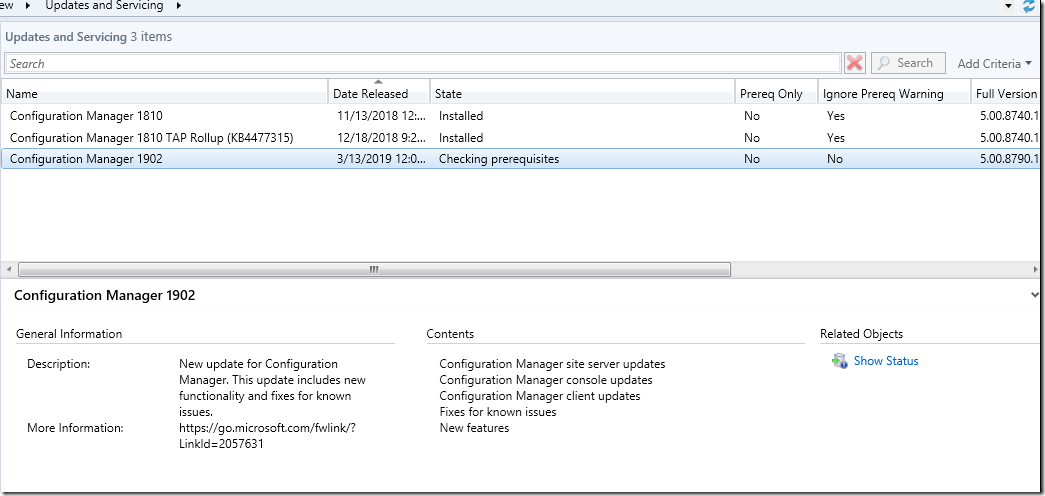Open the Show Status link
Image resolution: width=1045 pixels, height=496 pixels.
(x=886, y=361)
